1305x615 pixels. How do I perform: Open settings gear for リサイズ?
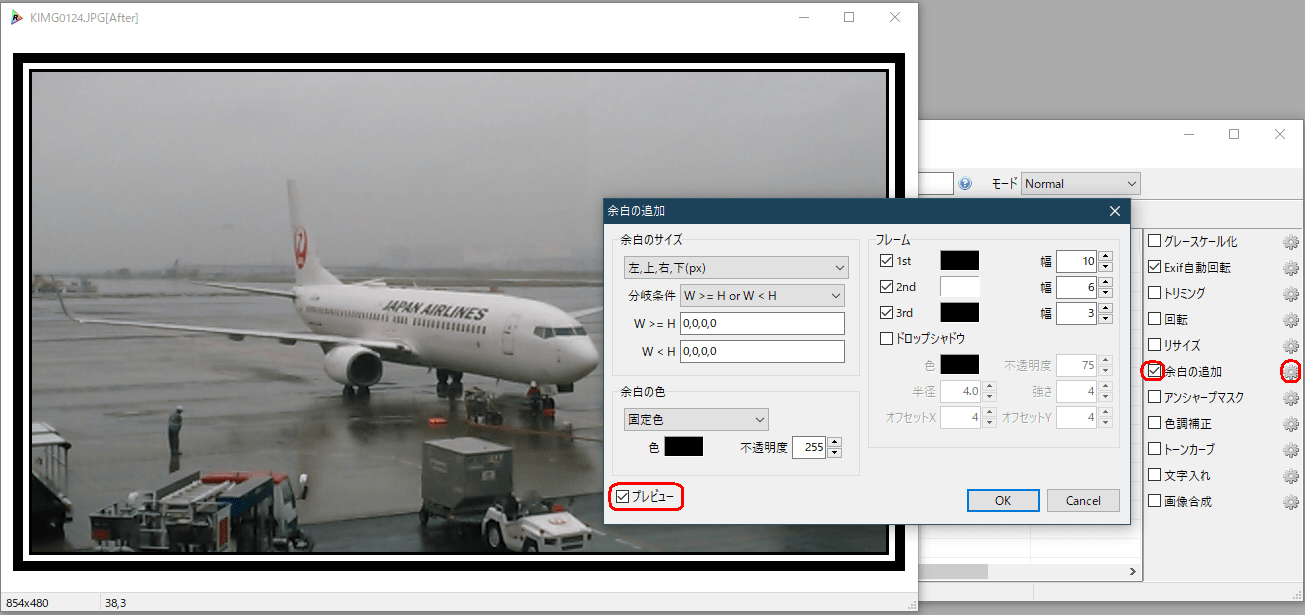coord(1290,346)
